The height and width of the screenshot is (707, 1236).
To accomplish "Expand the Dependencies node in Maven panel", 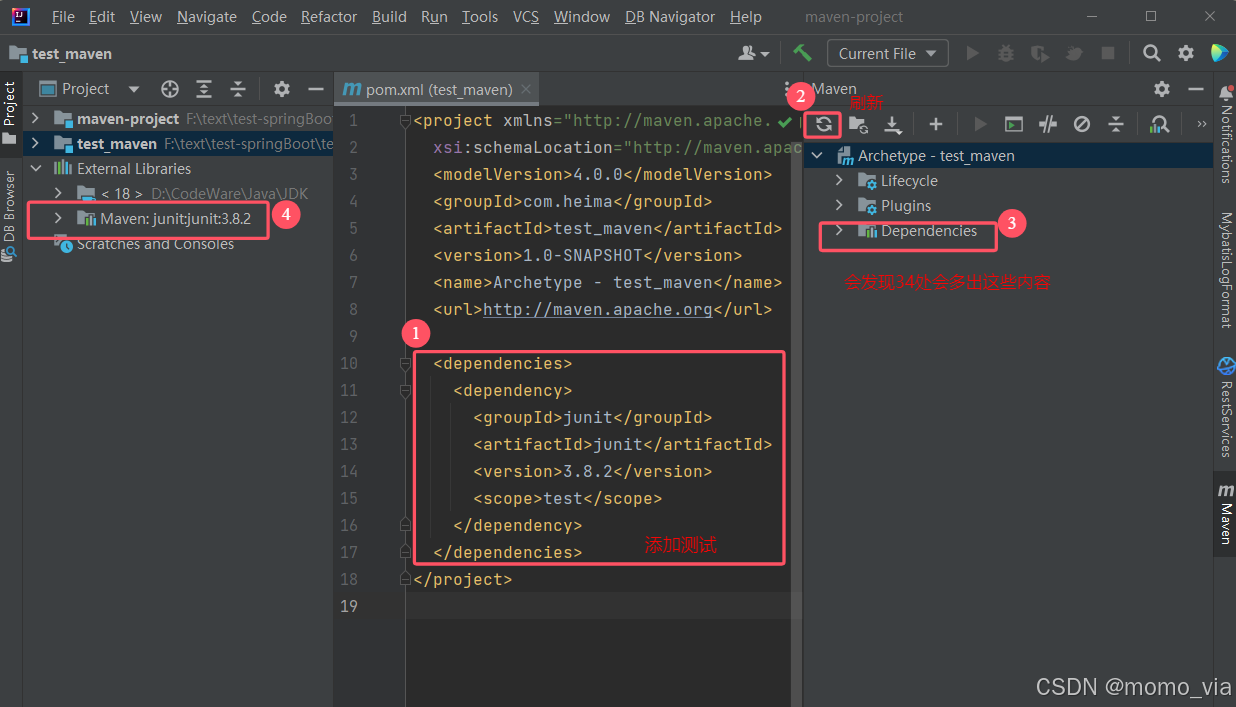I will click(839, 231).
